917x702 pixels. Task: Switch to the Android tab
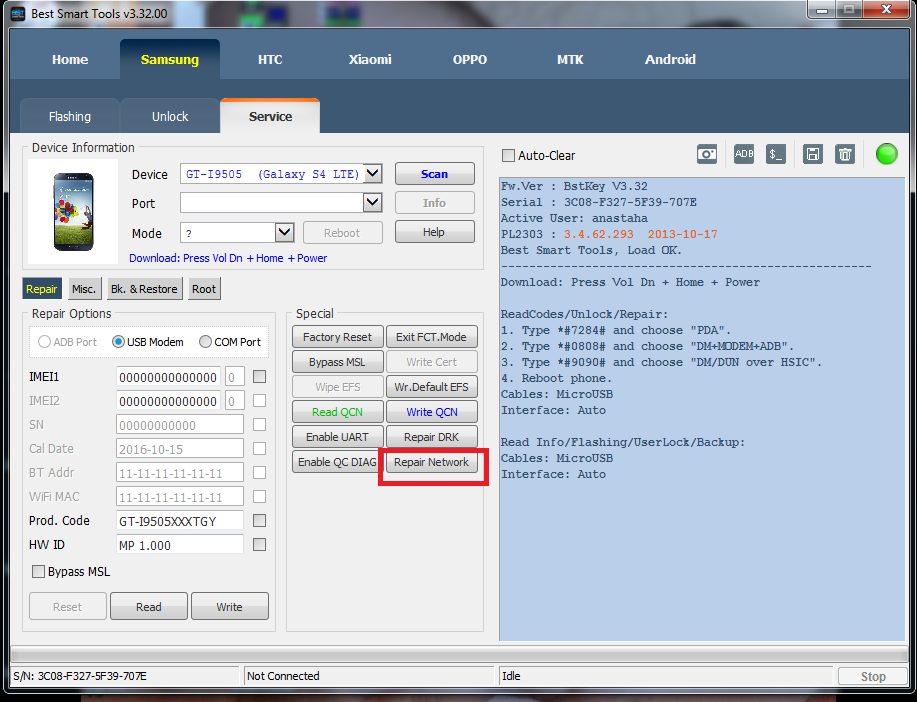(670, 60)
